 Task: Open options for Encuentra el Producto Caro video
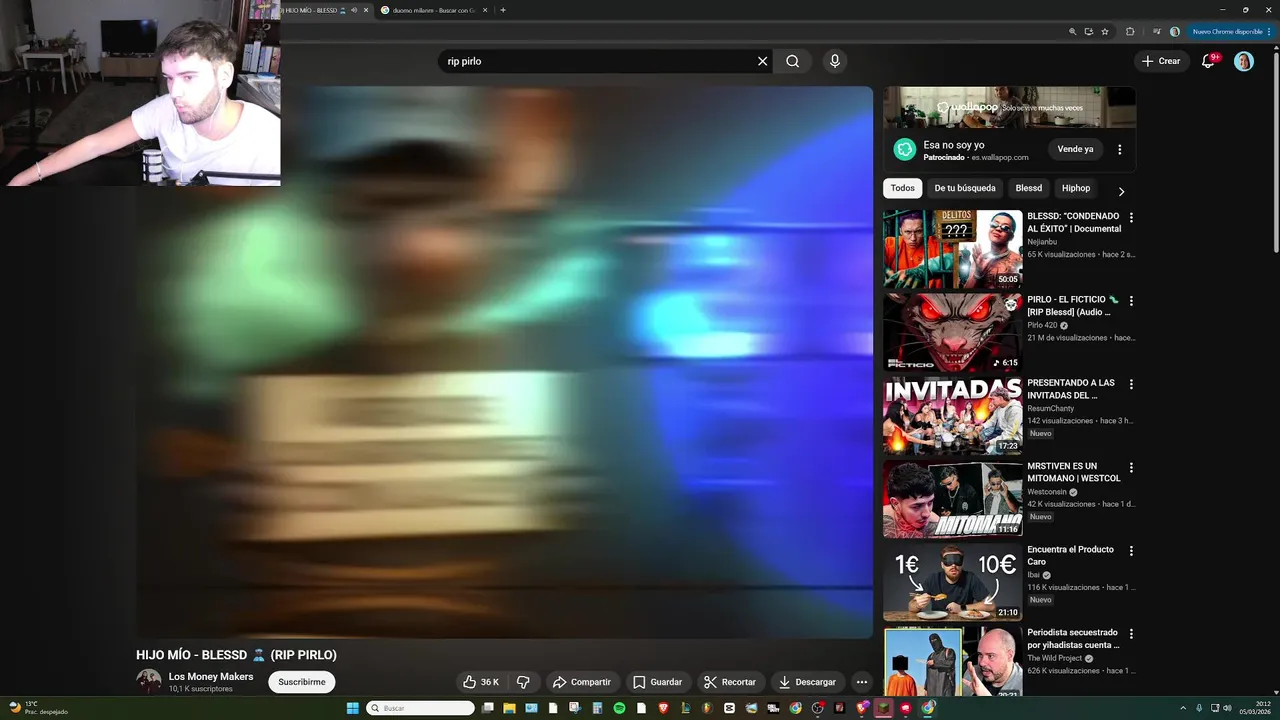1131,550
